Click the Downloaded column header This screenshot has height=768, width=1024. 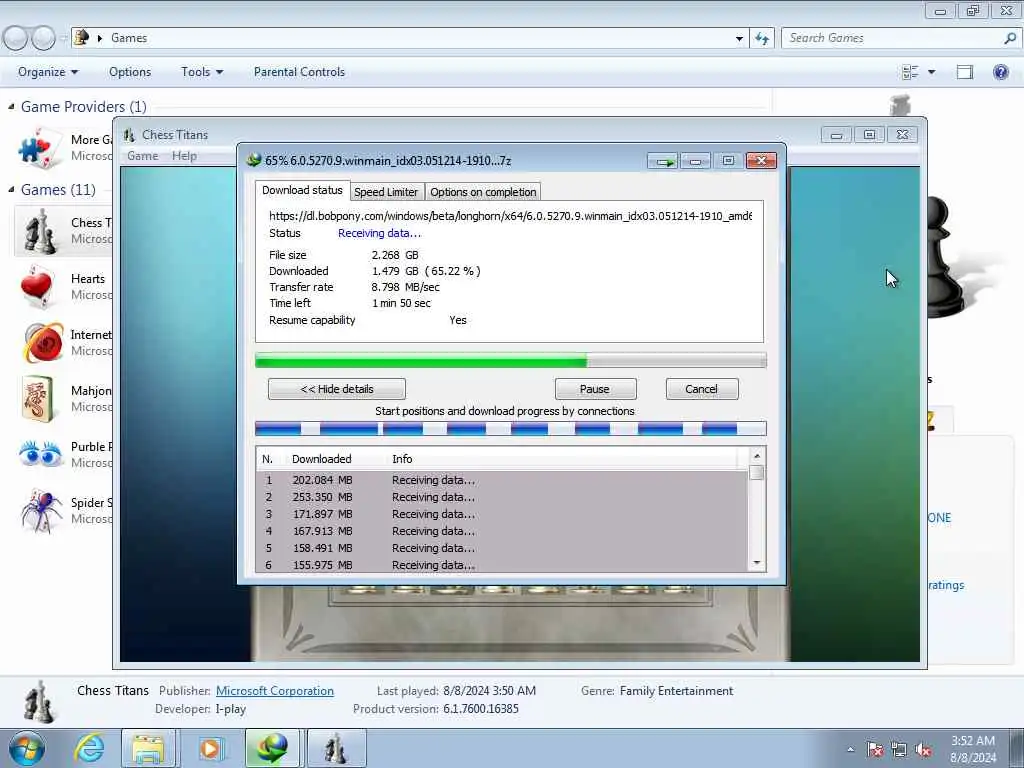tap(321, 459)
